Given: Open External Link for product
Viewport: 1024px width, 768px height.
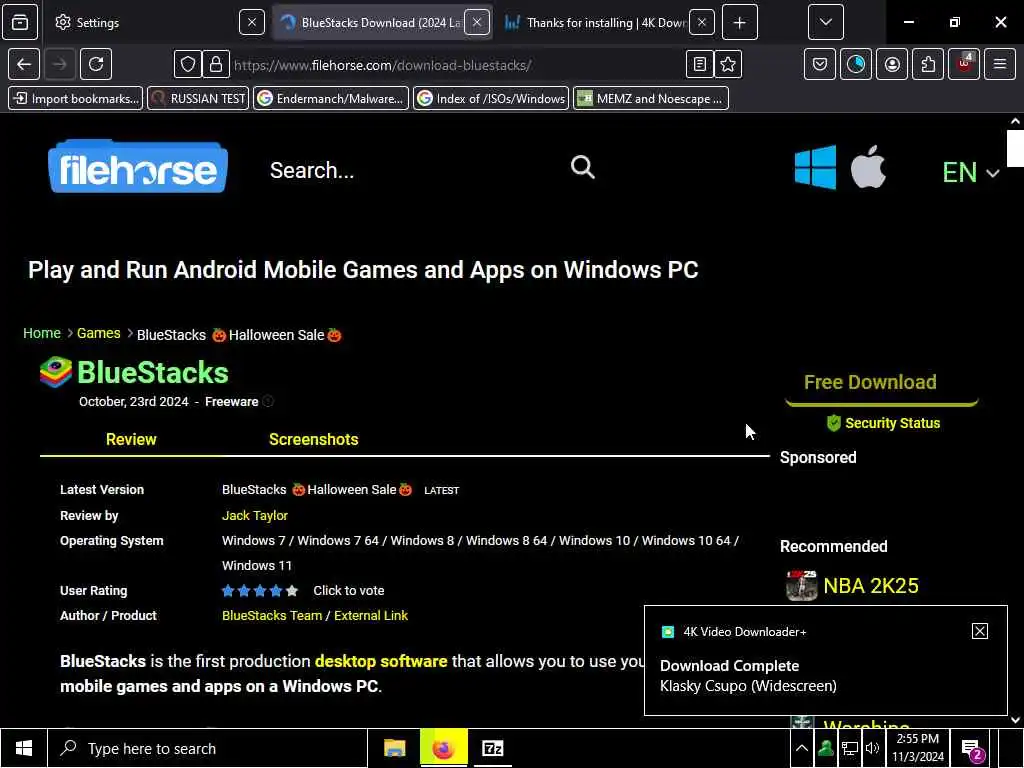Looking at the screenshot, I should point(371,615).
